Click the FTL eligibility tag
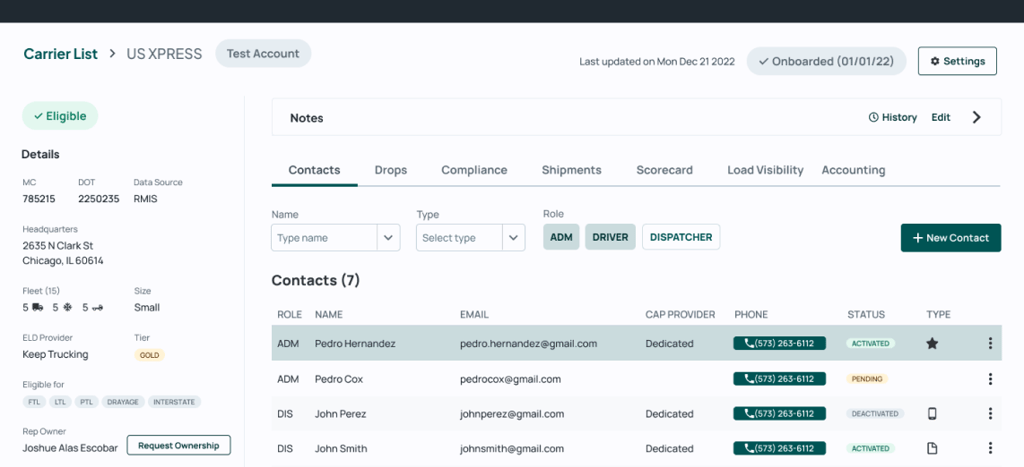This screenshot has height=467, width=1024. (x=33, y=402)
